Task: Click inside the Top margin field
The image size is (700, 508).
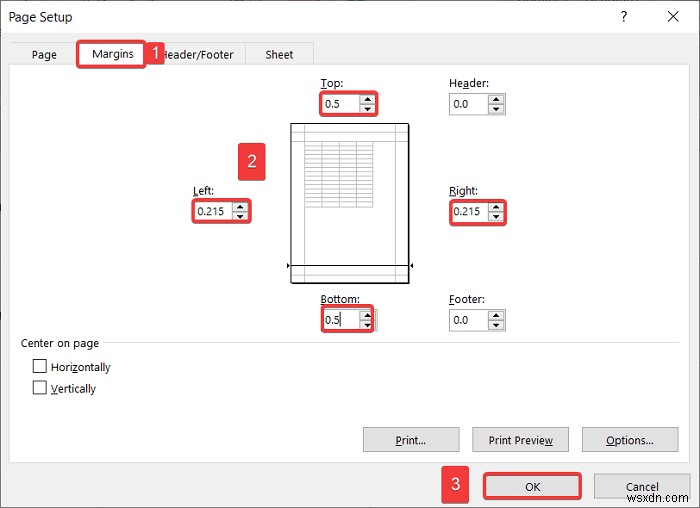Action: [341, 104]
